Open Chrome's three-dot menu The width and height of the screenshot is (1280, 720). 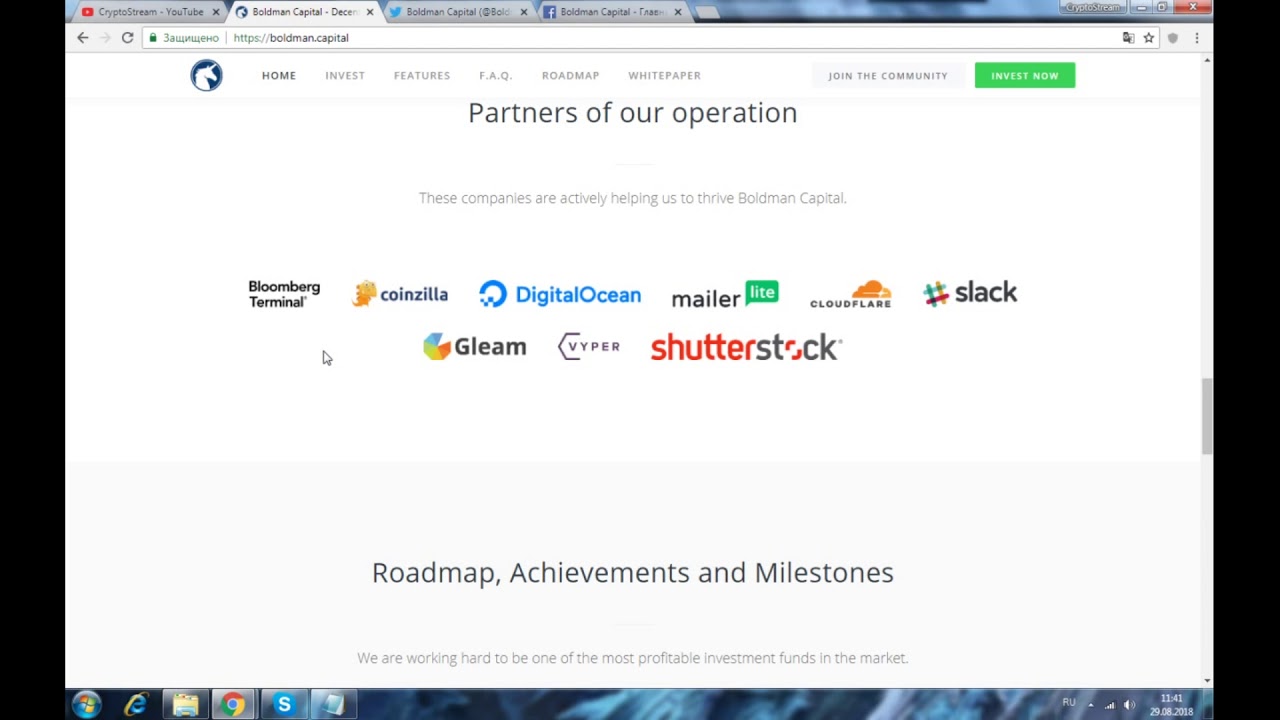point(1196,38)
